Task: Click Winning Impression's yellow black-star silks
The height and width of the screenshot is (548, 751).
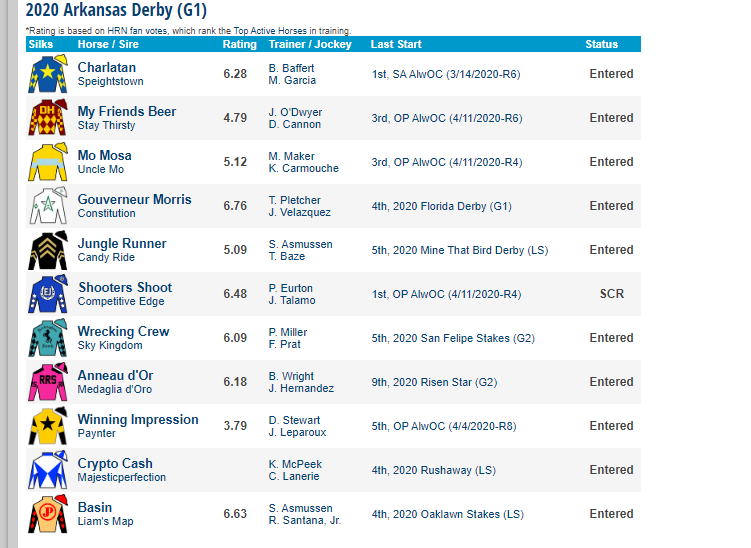Action: 47,426
